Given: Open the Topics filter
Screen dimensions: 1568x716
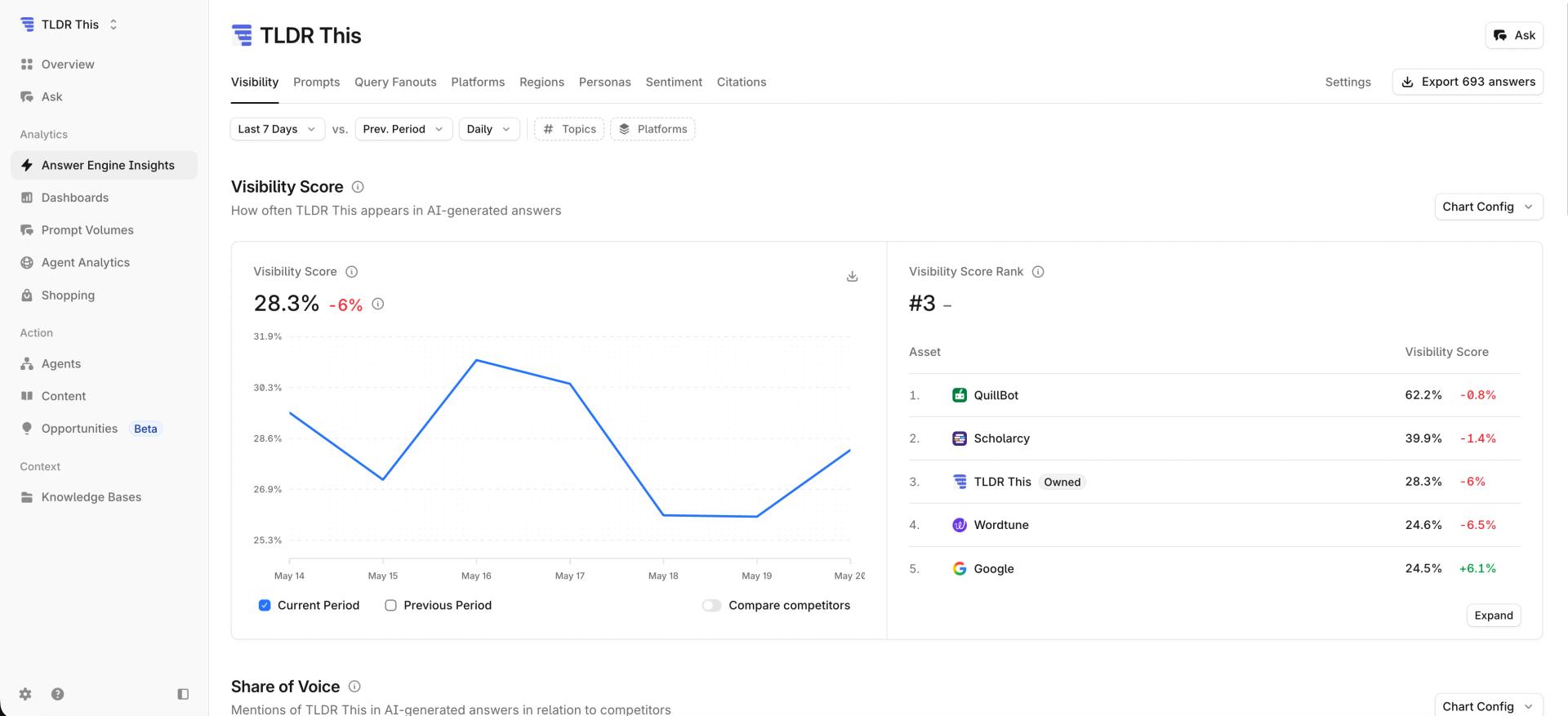Looking at the screenshot, I should click(569, 129).
